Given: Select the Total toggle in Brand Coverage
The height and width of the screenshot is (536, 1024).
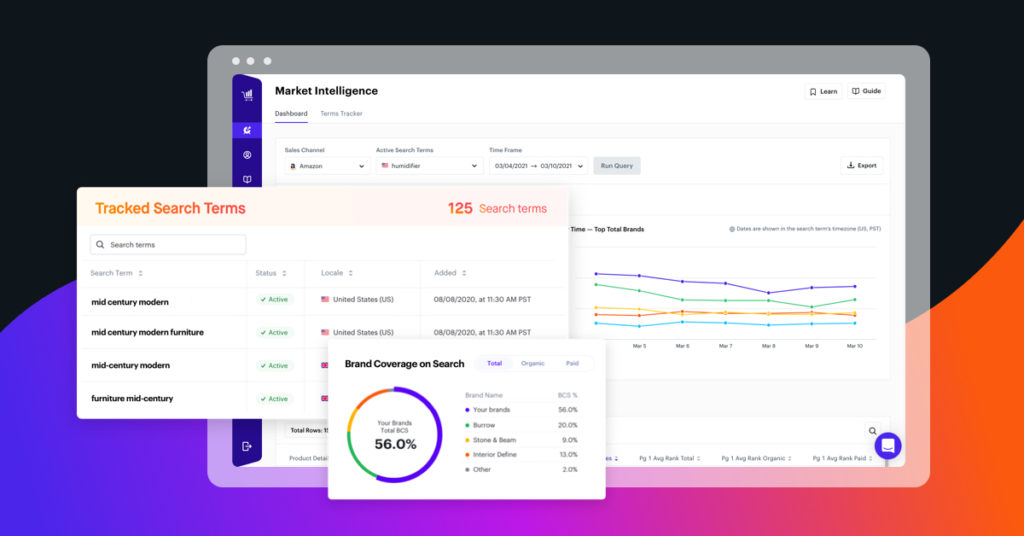Looking at the screenshot, I should tap(494, 363).
